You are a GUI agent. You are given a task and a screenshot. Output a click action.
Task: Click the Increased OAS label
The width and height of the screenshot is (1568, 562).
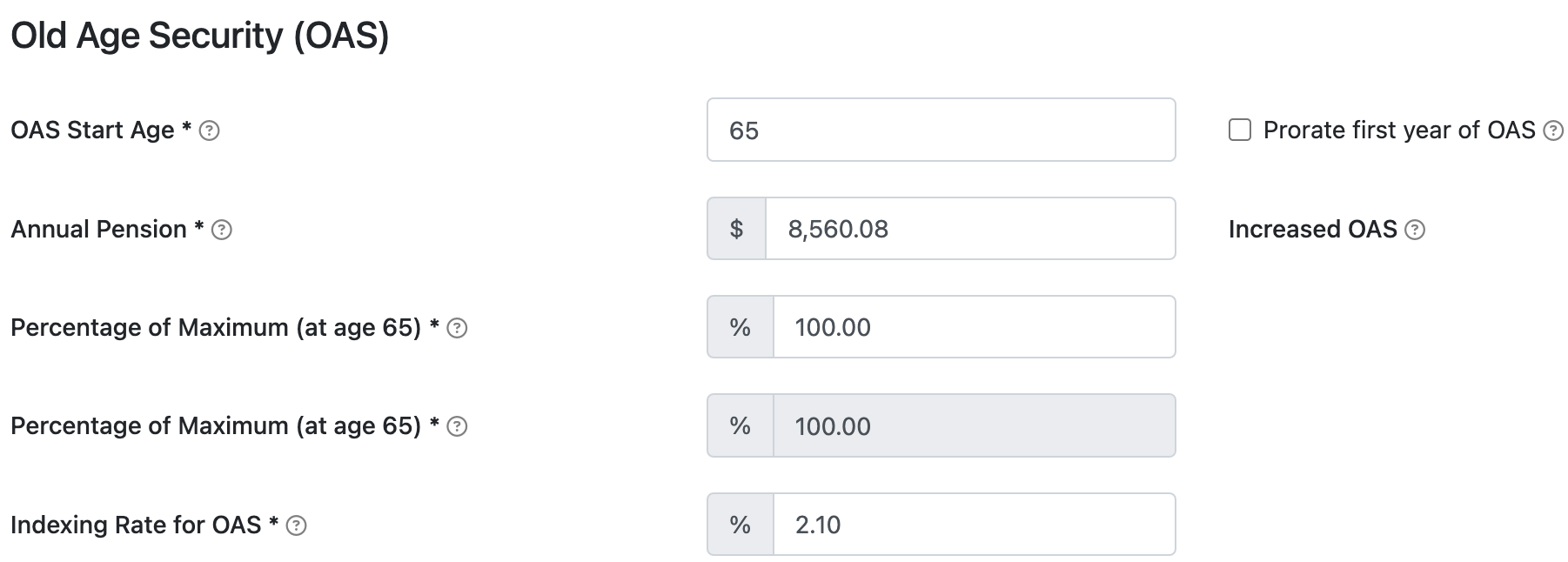pyautogui.click(x=1311, y=230)
